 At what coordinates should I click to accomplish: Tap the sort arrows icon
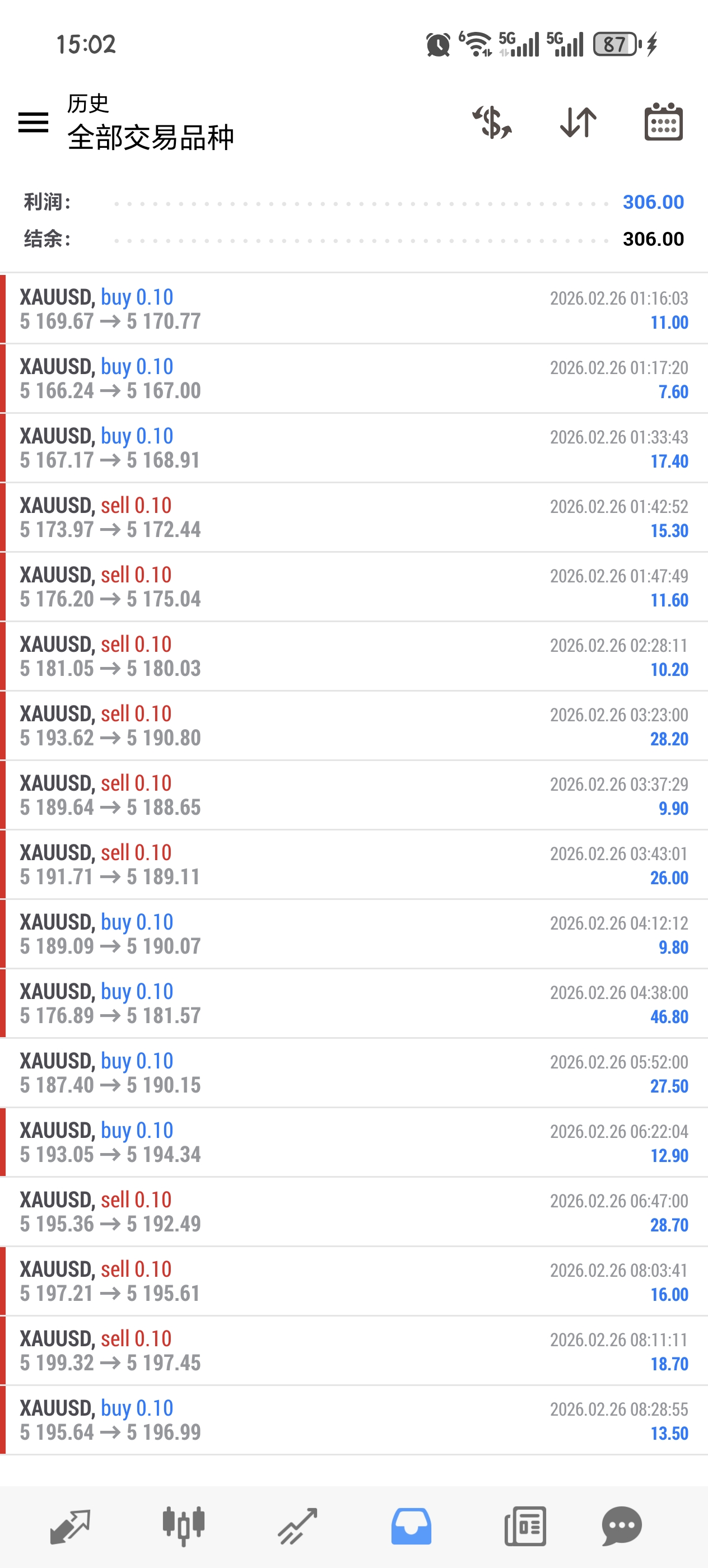577,122
